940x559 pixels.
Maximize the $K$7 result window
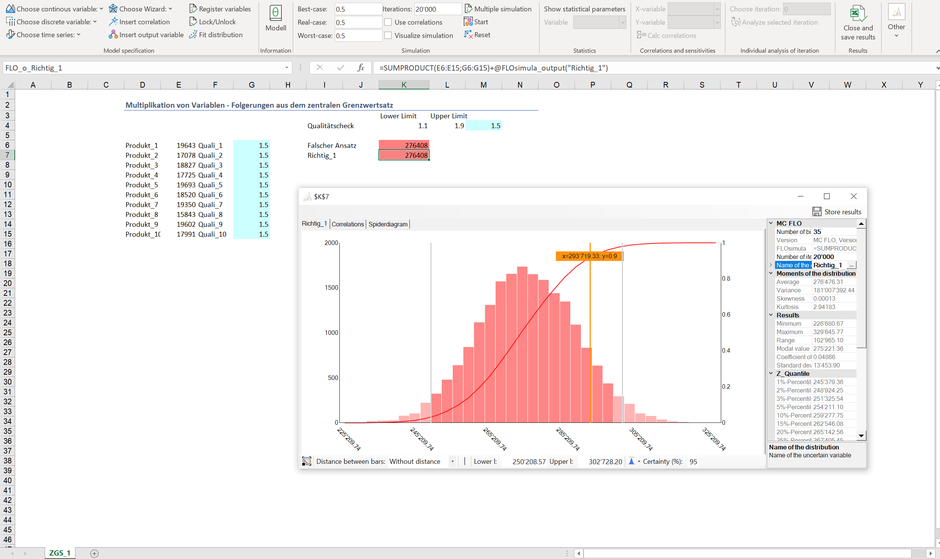tap(827, 196)
